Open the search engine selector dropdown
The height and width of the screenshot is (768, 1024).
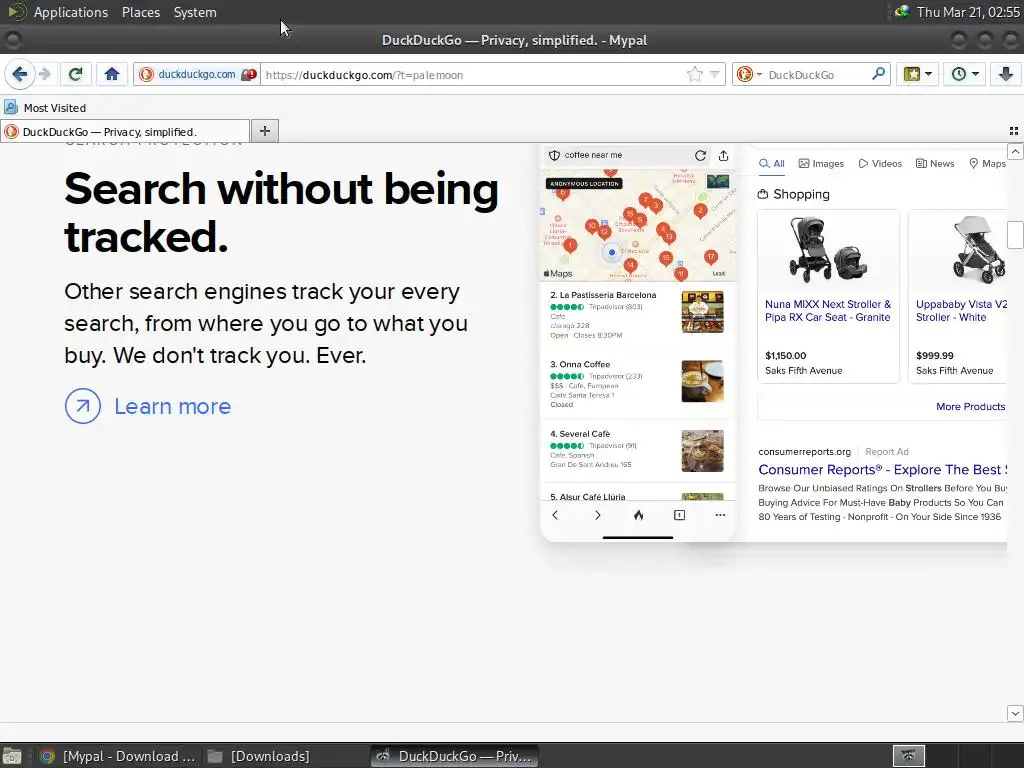(x=749, y=74)
